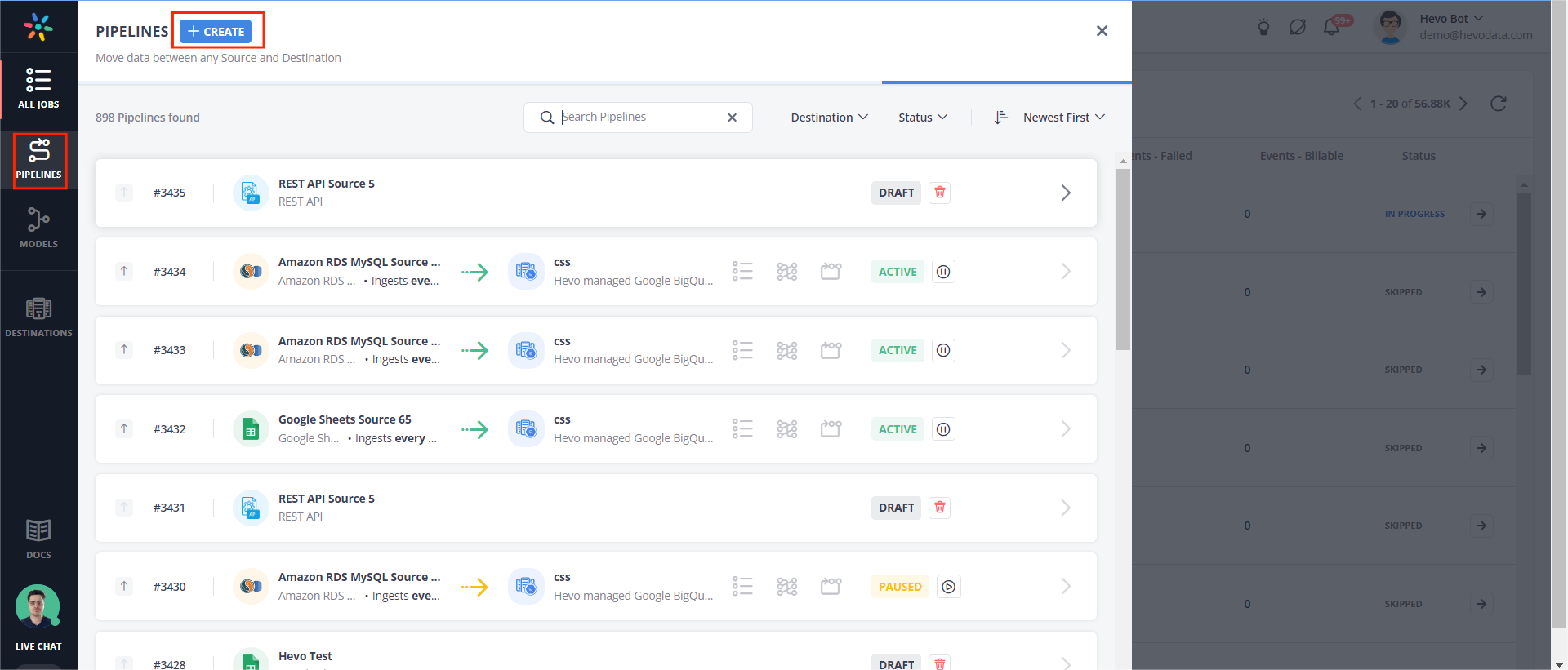Prioritize pipeline #3434 with up arrow
1568x670 pixels.
124,271
